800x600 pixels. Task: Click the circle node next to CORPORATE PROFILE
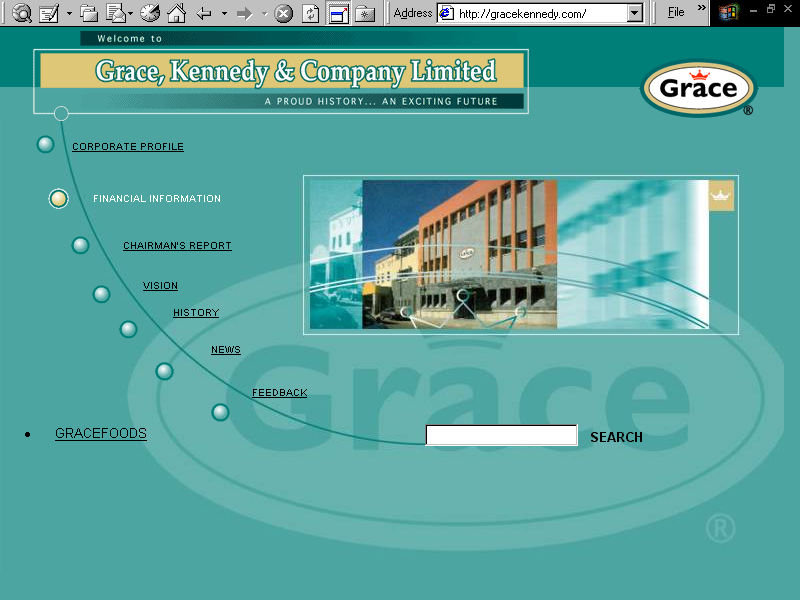pos(45,143)
